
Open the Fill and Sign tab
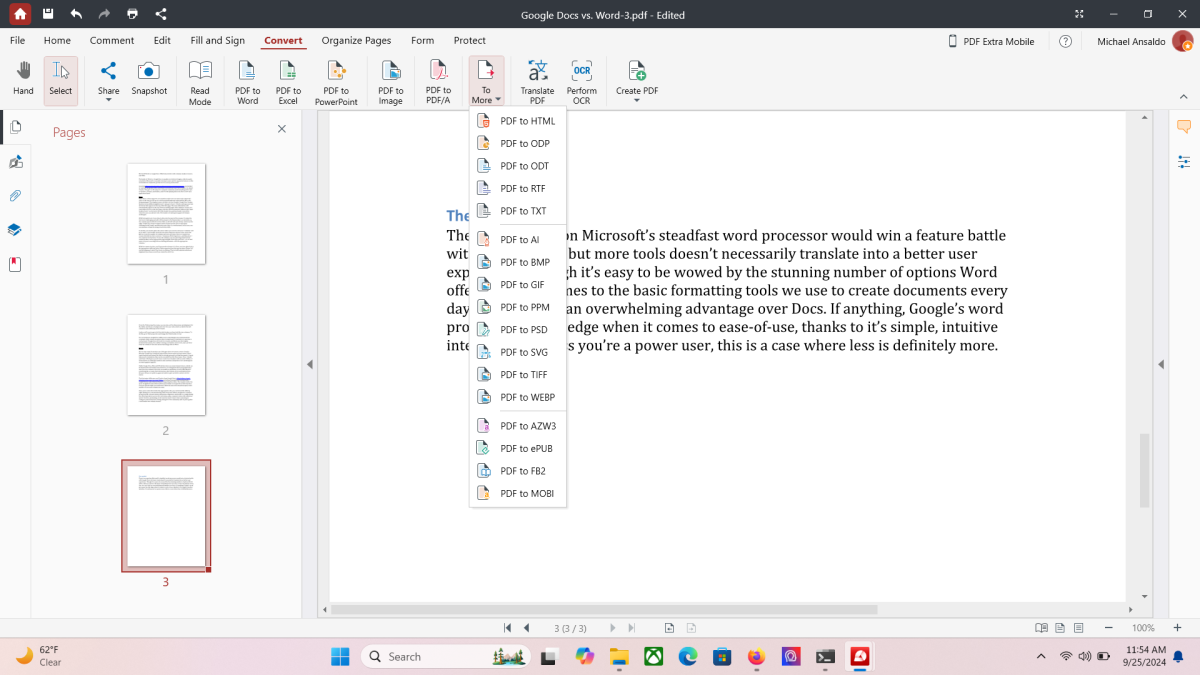click(x=218, y=41)
